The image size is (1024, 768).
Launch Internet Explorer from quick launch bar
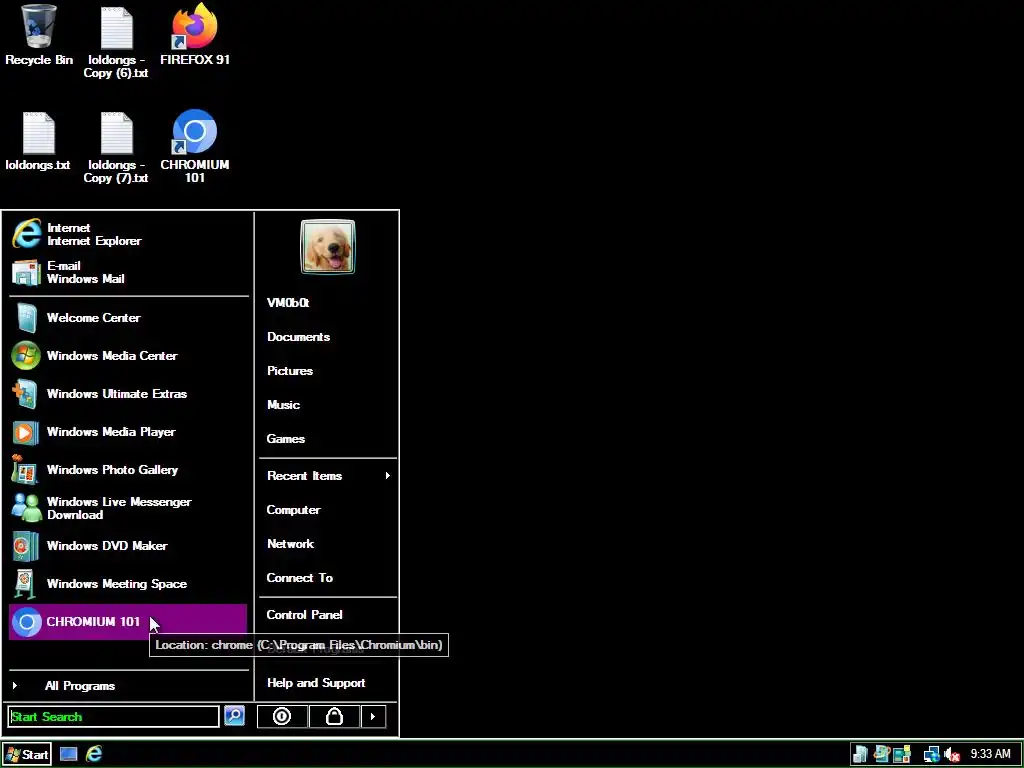(x=94, y=754)
